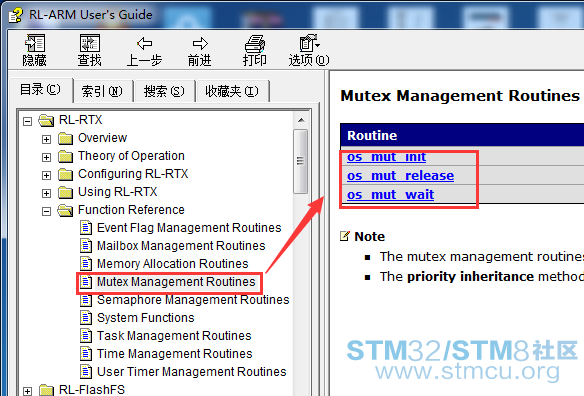584x396 pixels.
Task: Click the Routine table header
Action: click(x=462, y=135)
